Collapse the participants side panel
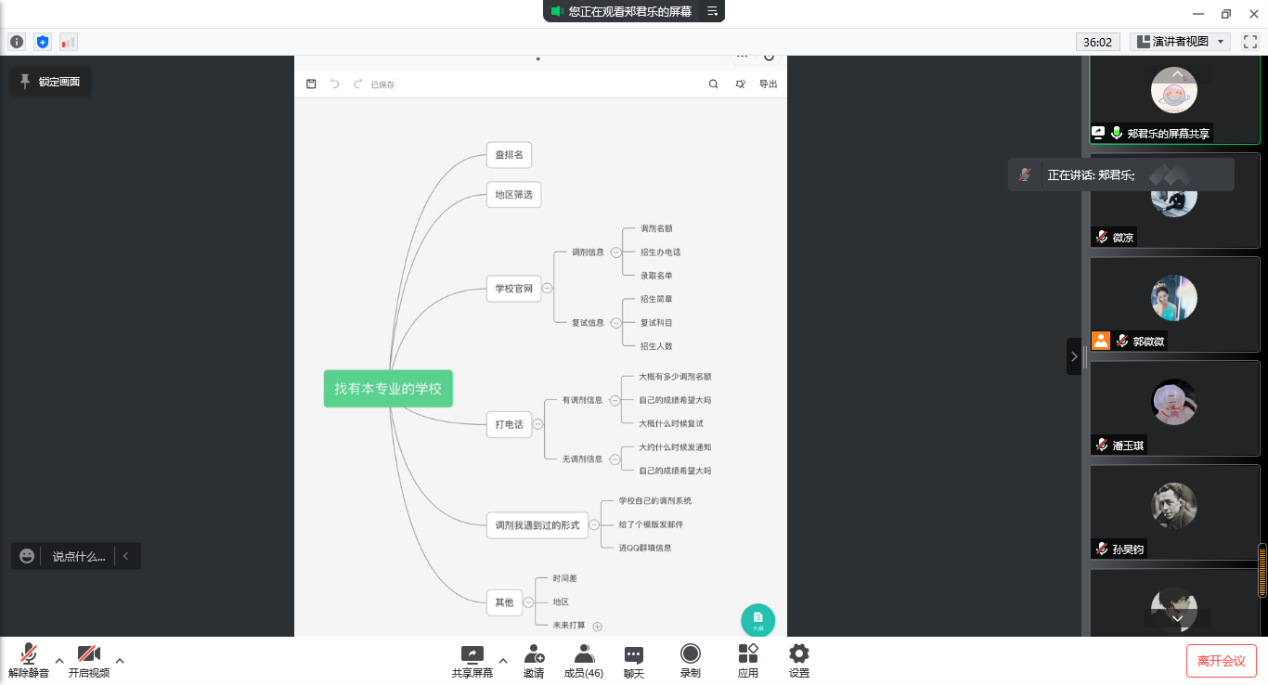 1074,356
